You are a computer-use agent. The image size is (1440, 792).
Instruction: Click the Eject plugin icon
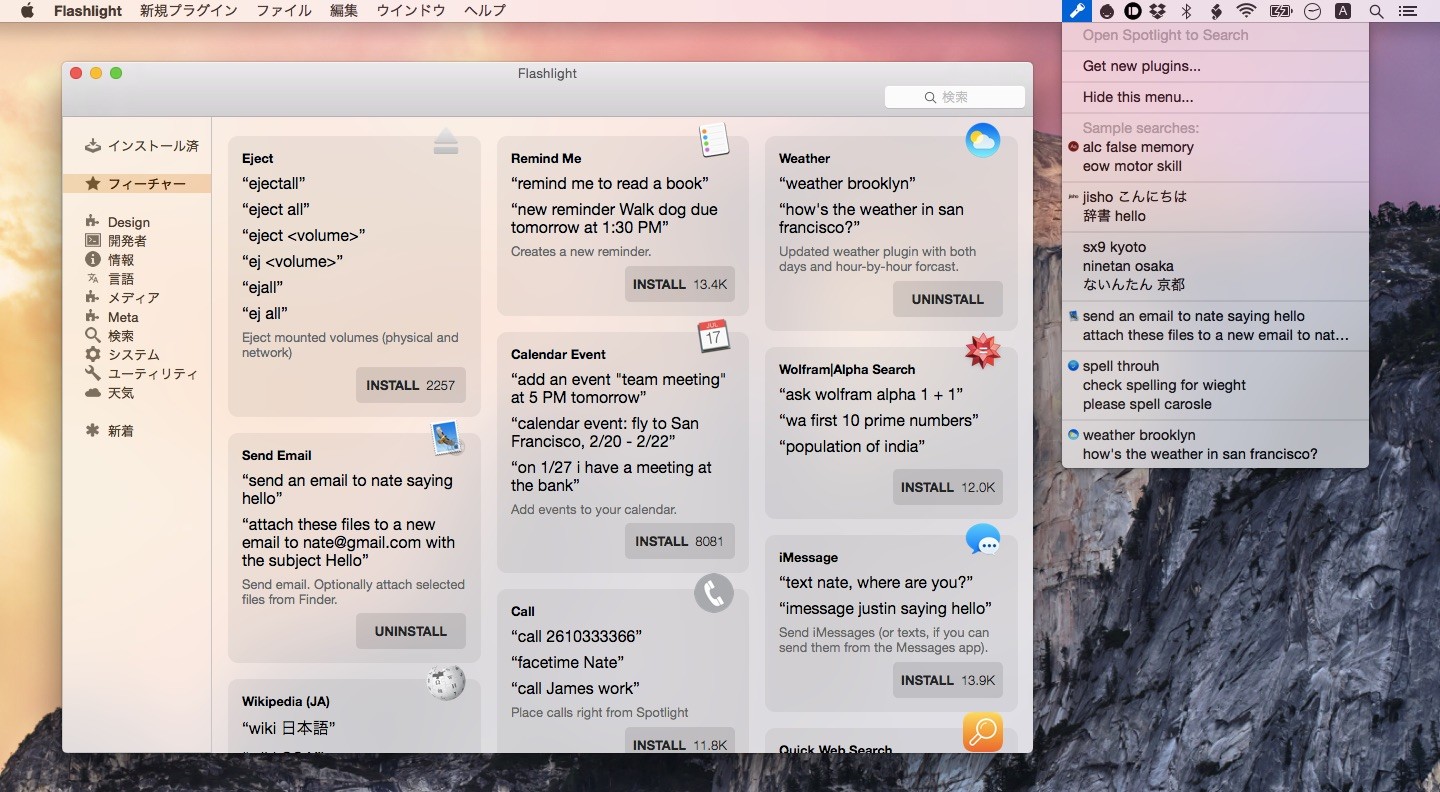click(x=446, y=141)
